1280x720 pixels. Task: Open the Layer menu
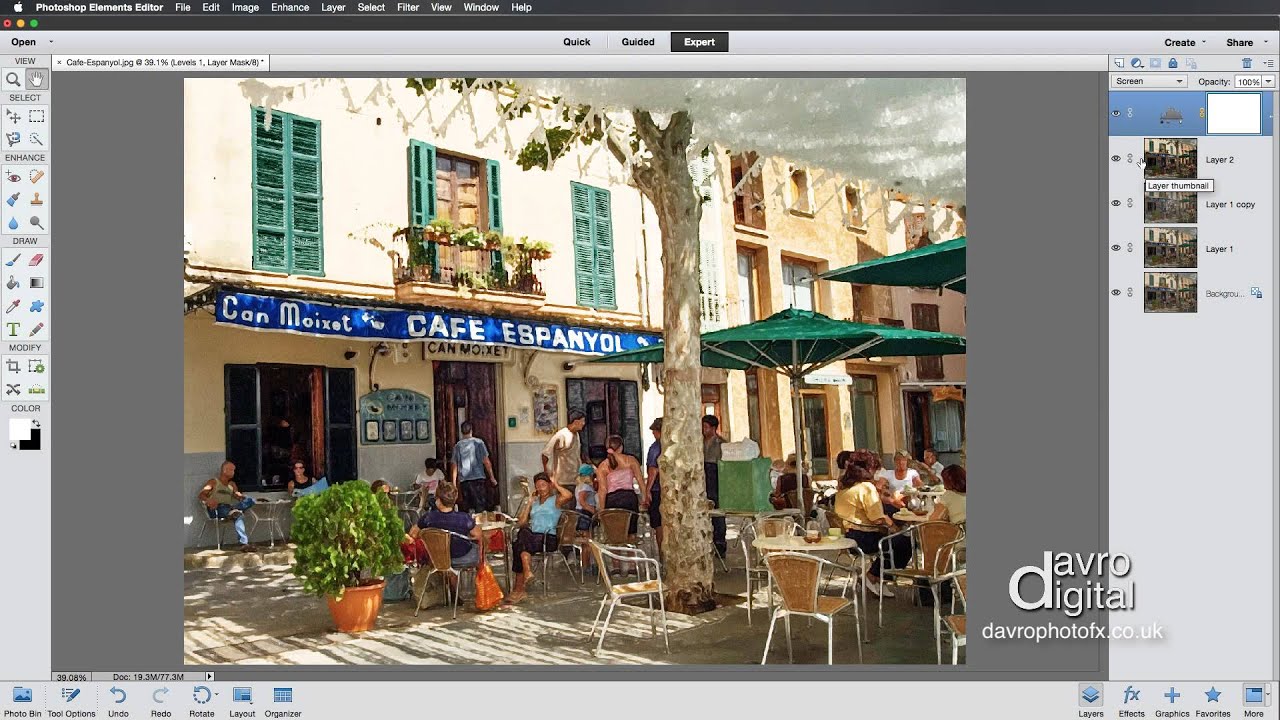pos(333,7)
